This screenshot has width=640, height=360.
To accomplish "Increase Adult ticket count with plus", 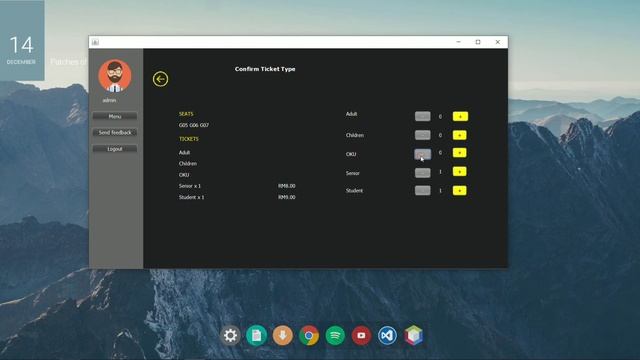I will 460,116.
